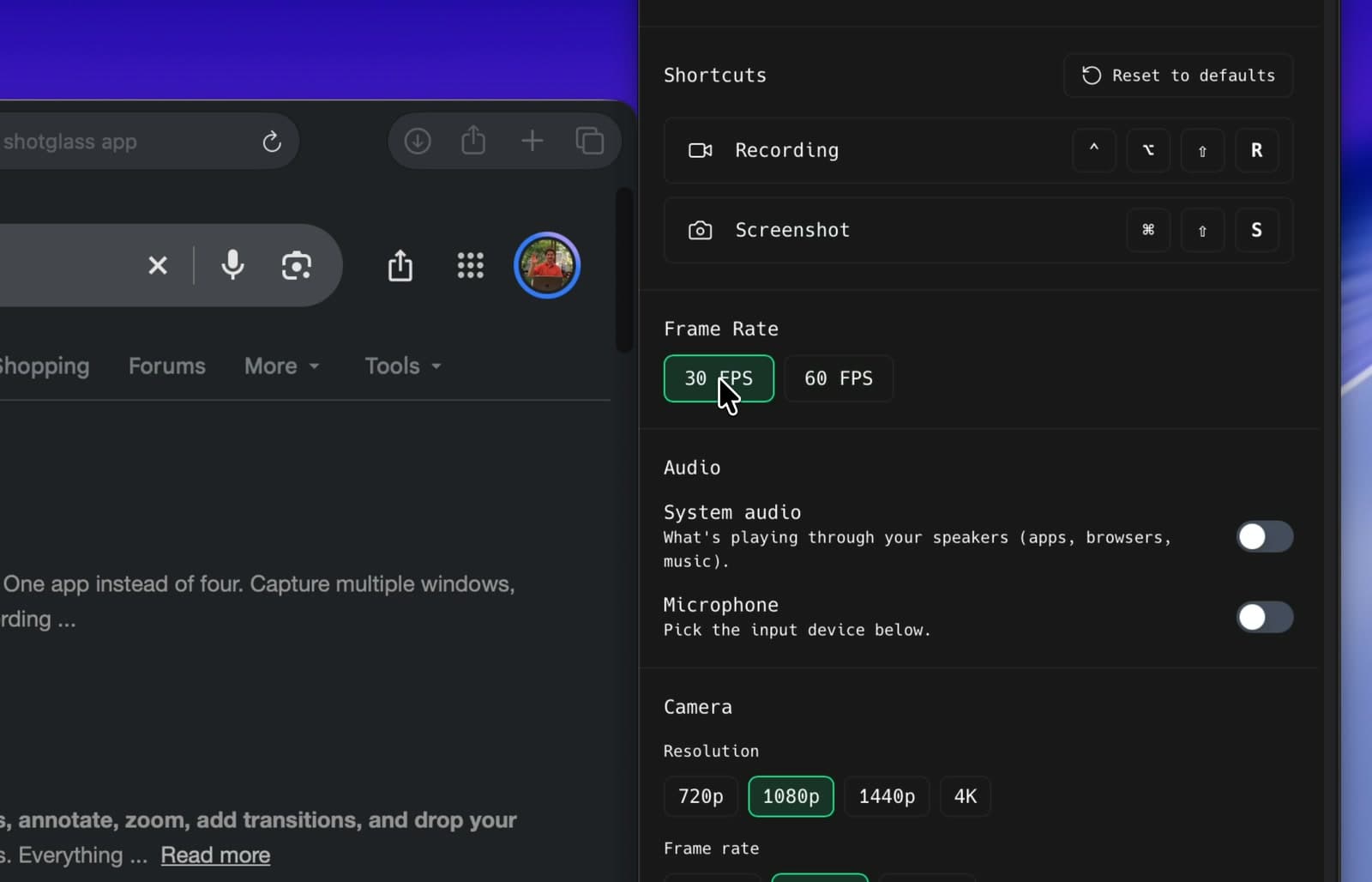Click the Recording shortcut row label
The height and width of the screenshot is (882, 1372).
pos(787,150)
